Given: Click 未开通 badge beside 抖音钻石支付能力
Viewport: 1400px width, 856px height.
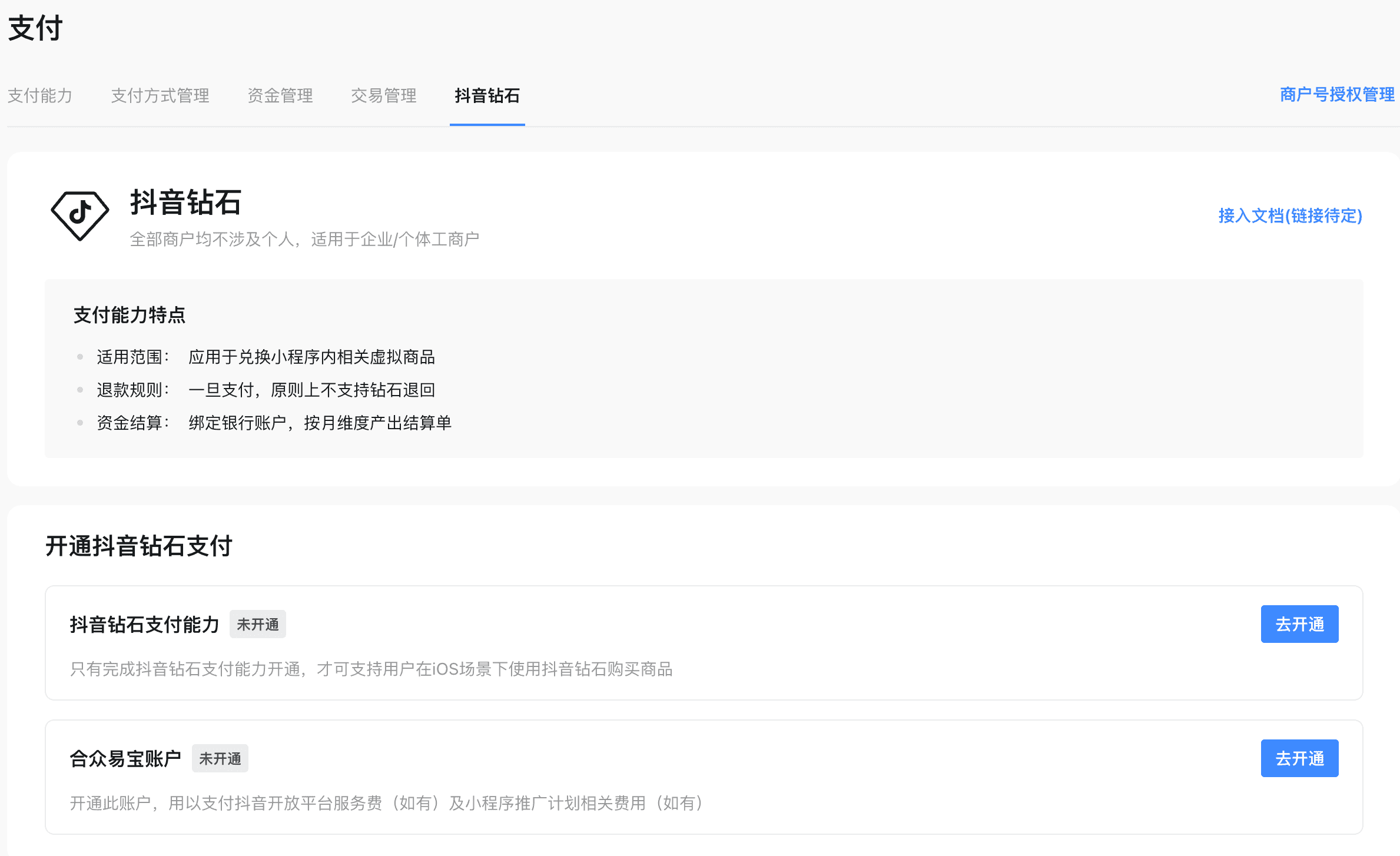Looking at the screenshot, I should 257,625.
